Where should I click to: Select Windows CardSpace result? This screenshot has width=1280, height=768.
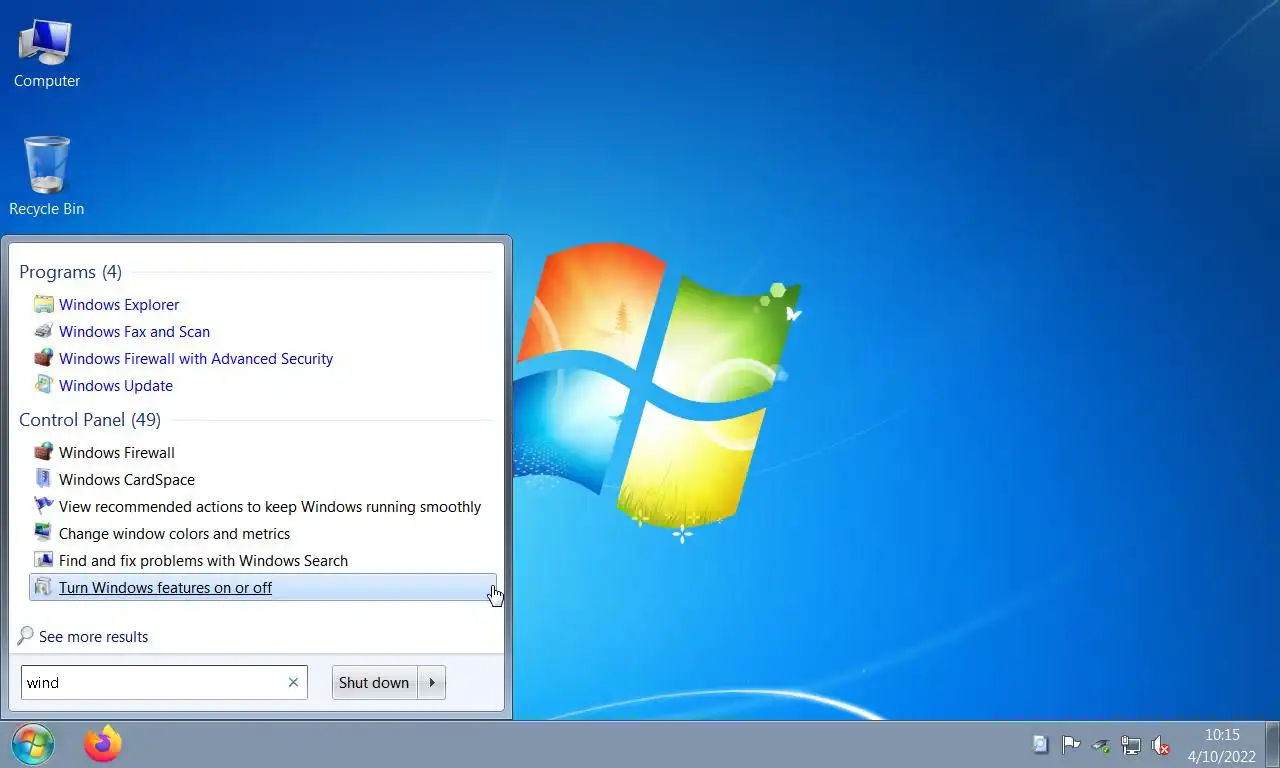pyautogui.click(x=127, y=479)
